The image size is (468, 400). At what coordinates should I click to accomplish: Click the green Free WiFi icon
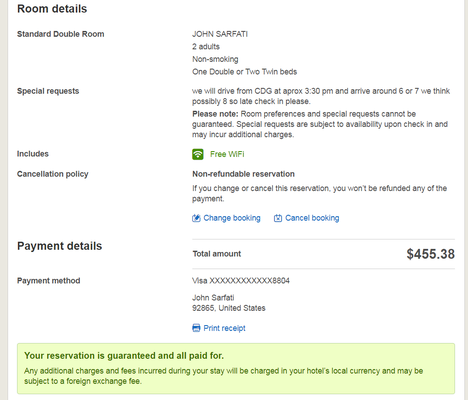198,154
